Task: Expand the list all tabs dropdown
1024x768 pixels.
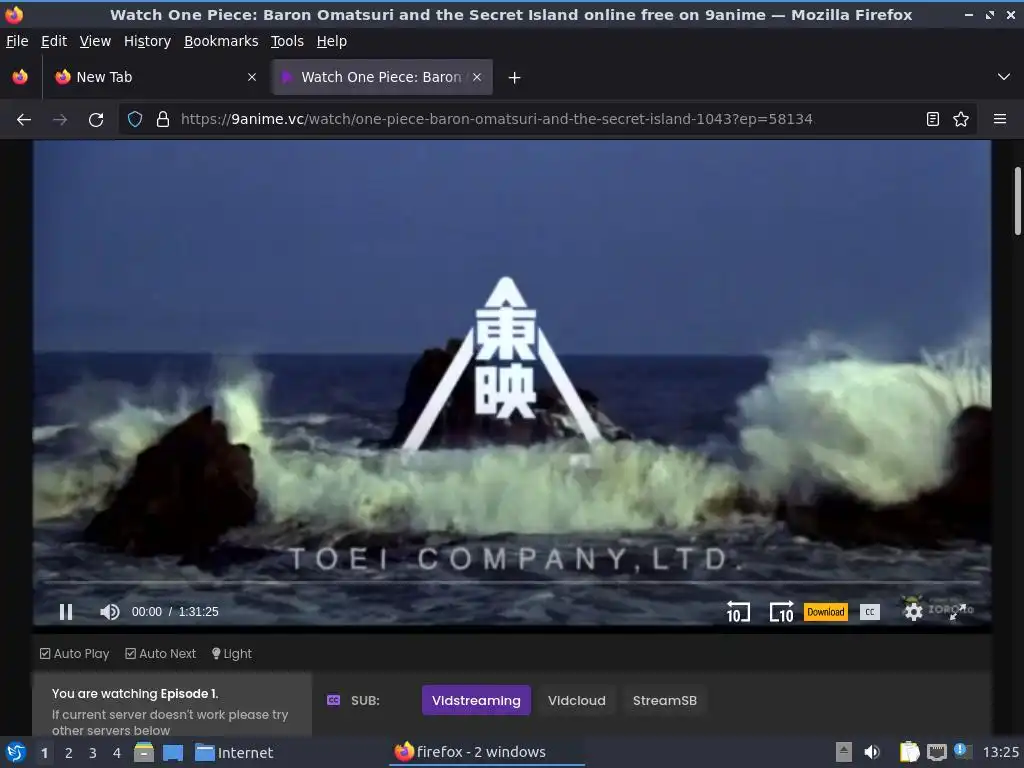Action: (1004, 77)
